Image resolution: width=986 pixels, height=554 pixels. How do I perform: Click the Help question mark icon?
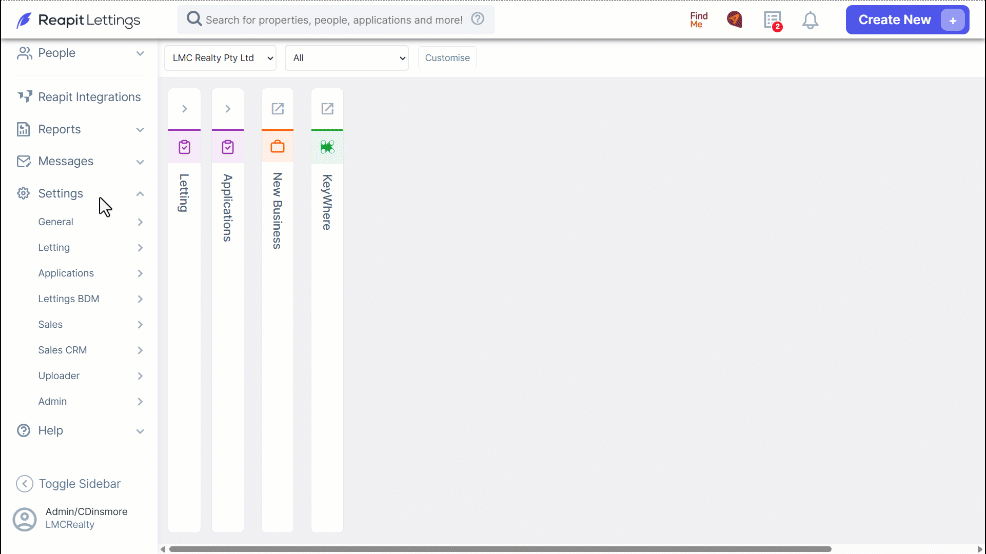(23, 430)
